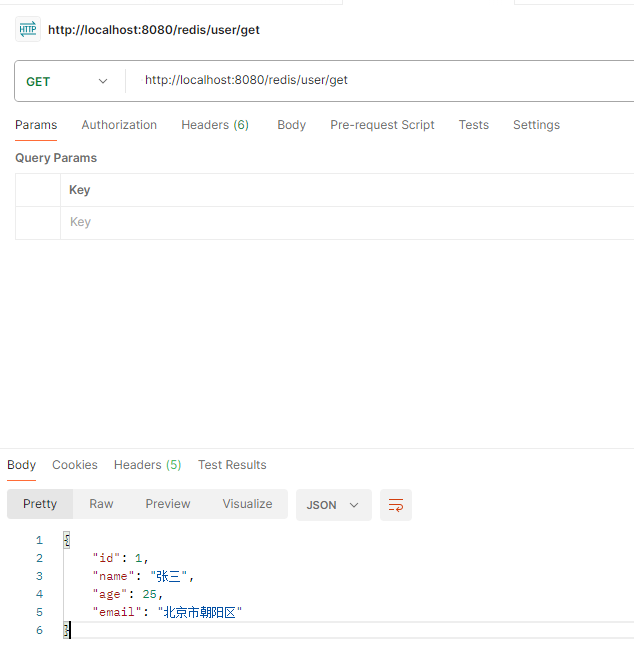Click the request URL input field

(380, 80)
